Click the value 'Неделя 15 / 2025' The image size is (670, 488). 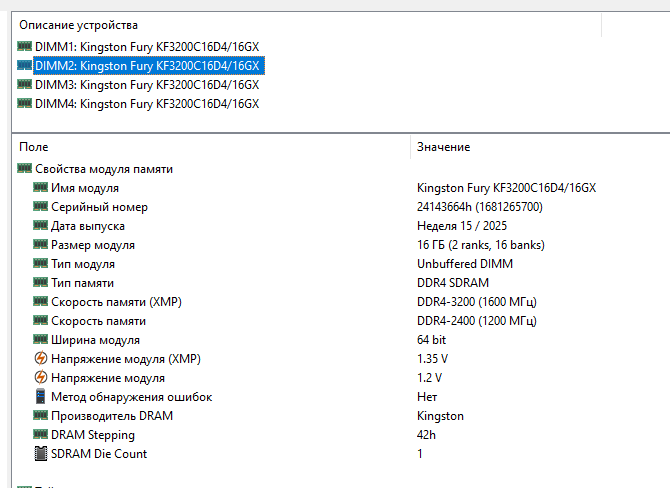[x=462, y=226]
